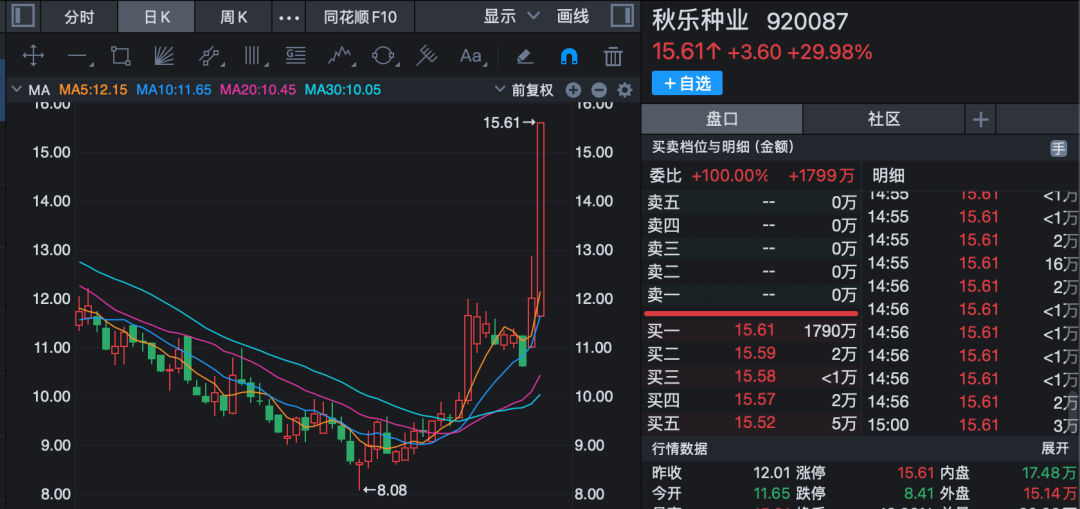This screenshot has width=1080, height=509.
Task: Open chart settings gear icon
Action: [625, 90]
